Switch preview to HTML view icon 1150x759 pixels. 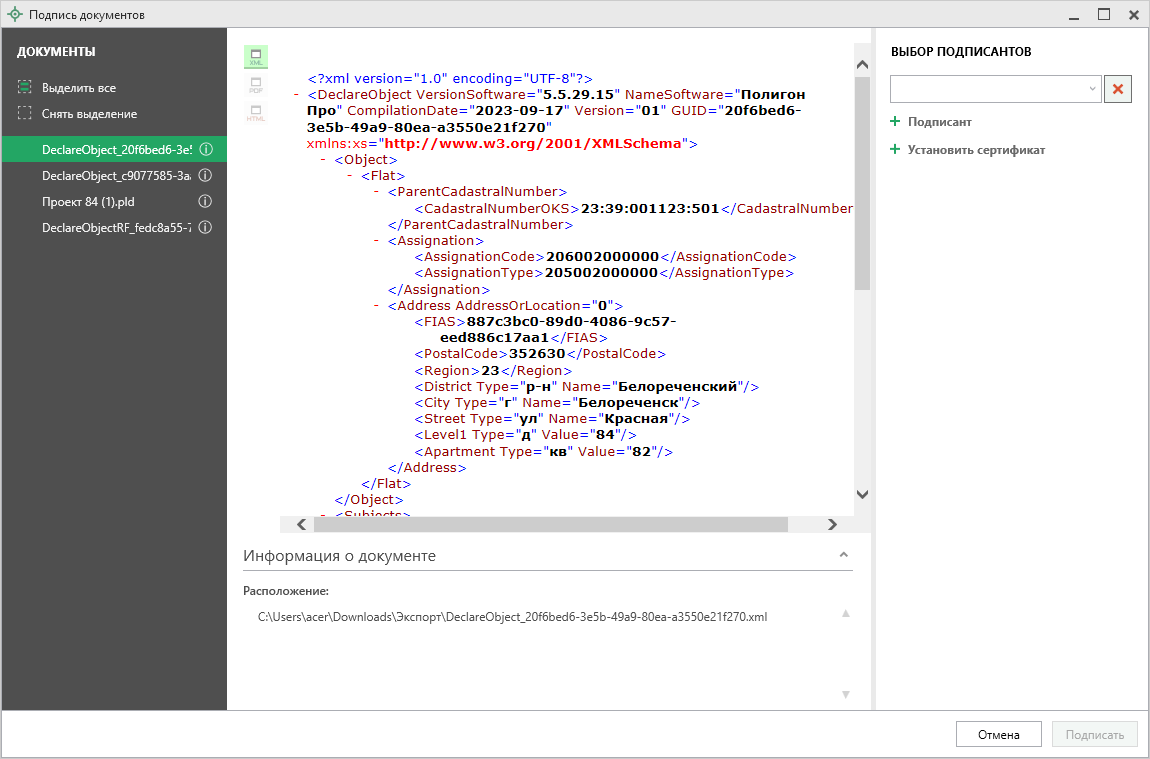tap(256, 113)
